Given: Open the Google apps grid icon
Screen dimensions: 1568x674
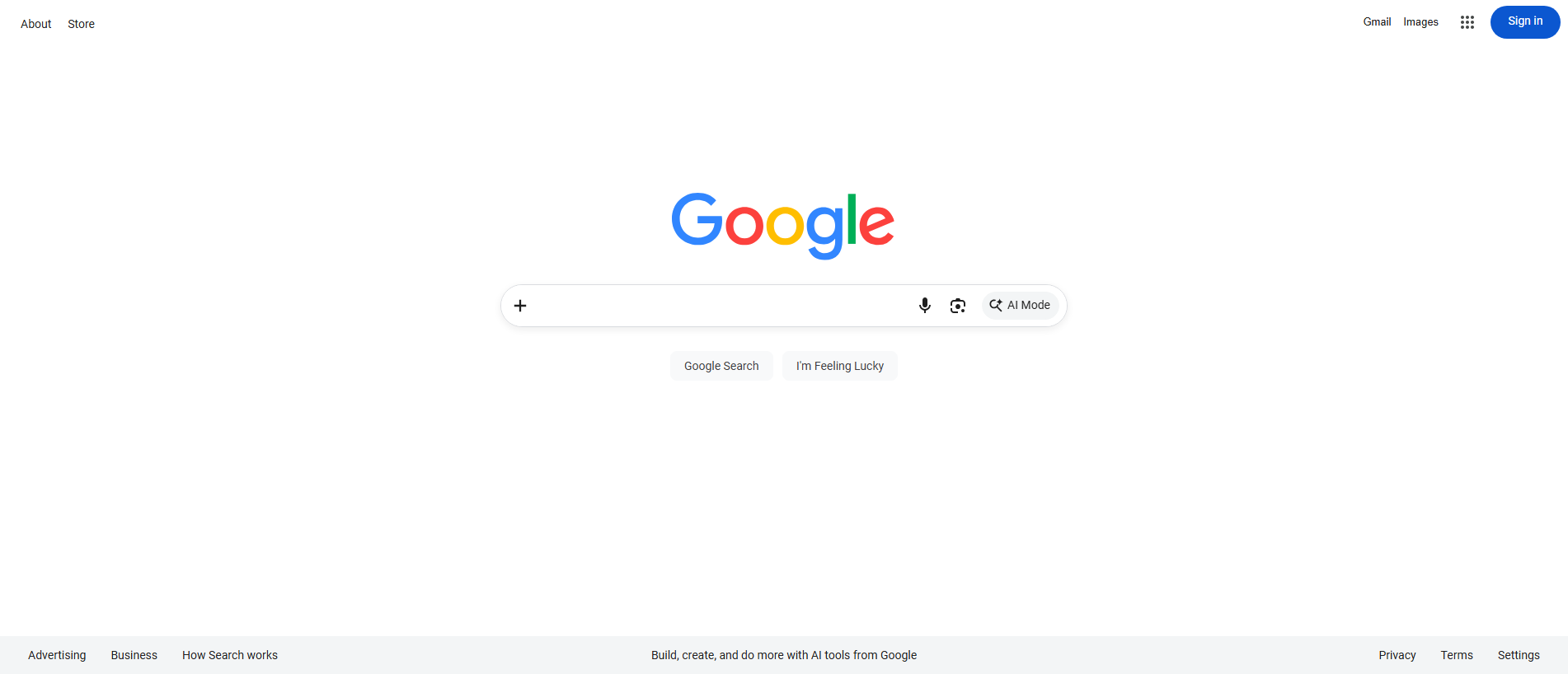Looking at the screenshot, I should pyautogui.click(x=1467, y=22).
